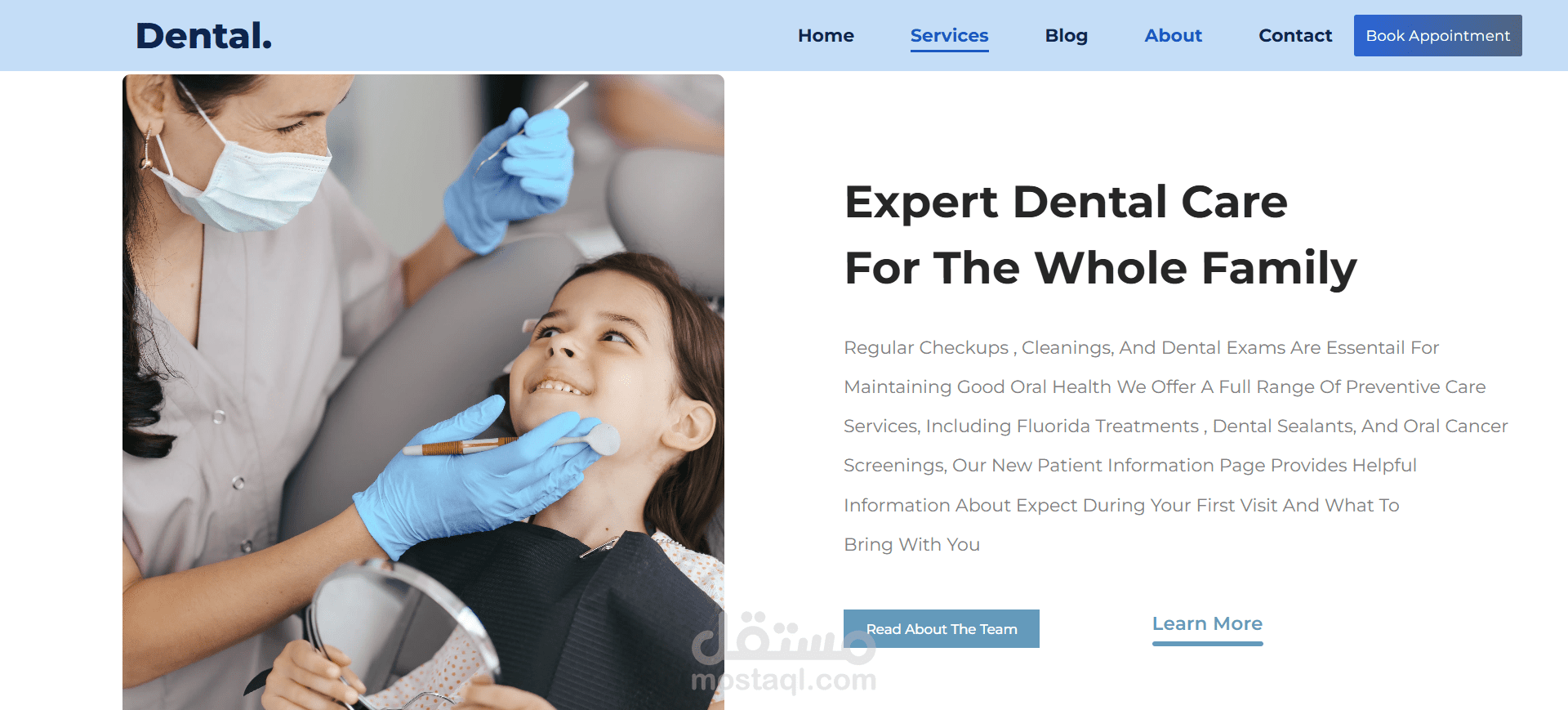Click the "Regular Checkups, Cleanings" paragraph line

coord(1141,348)
